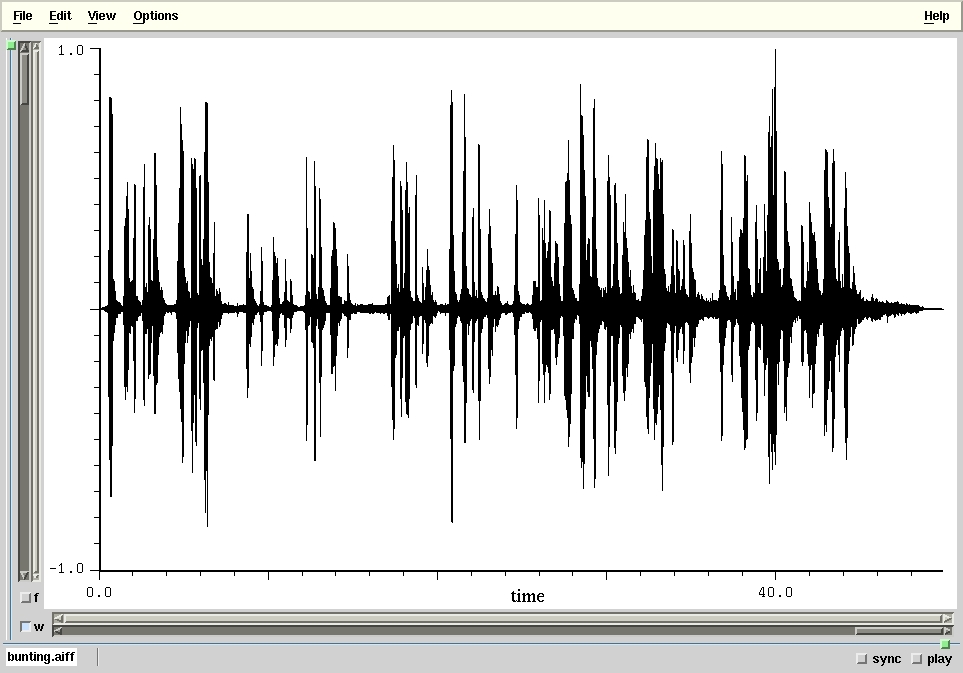Click the green pane sash handle at bottom-right
The width and height of the screenshot is (963, 673).
[x=945, y=645]
